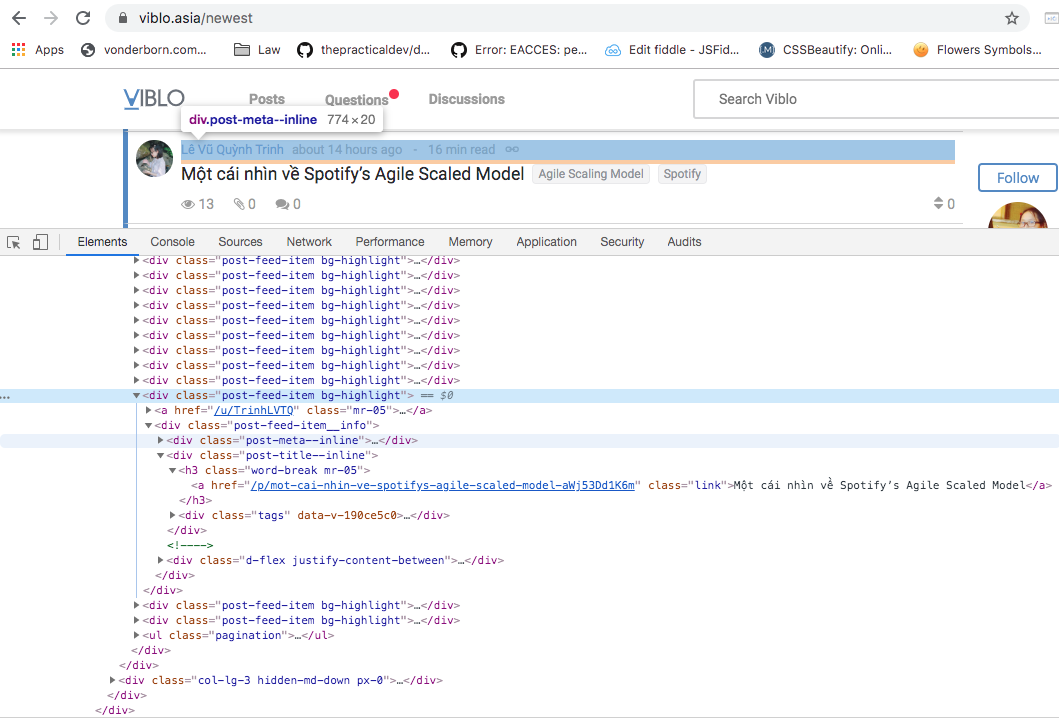Expand the ul pagination node
The width and height of the screenshot is (1059, 719).
pos(137,635)
